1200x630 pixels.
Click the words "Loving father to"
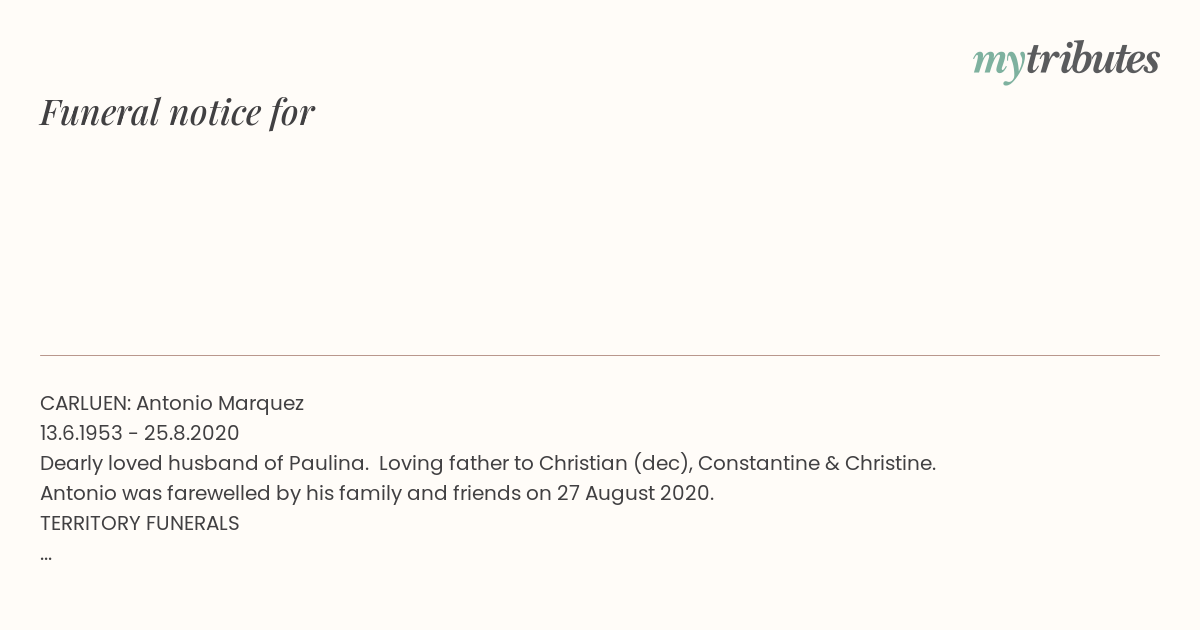456,463
